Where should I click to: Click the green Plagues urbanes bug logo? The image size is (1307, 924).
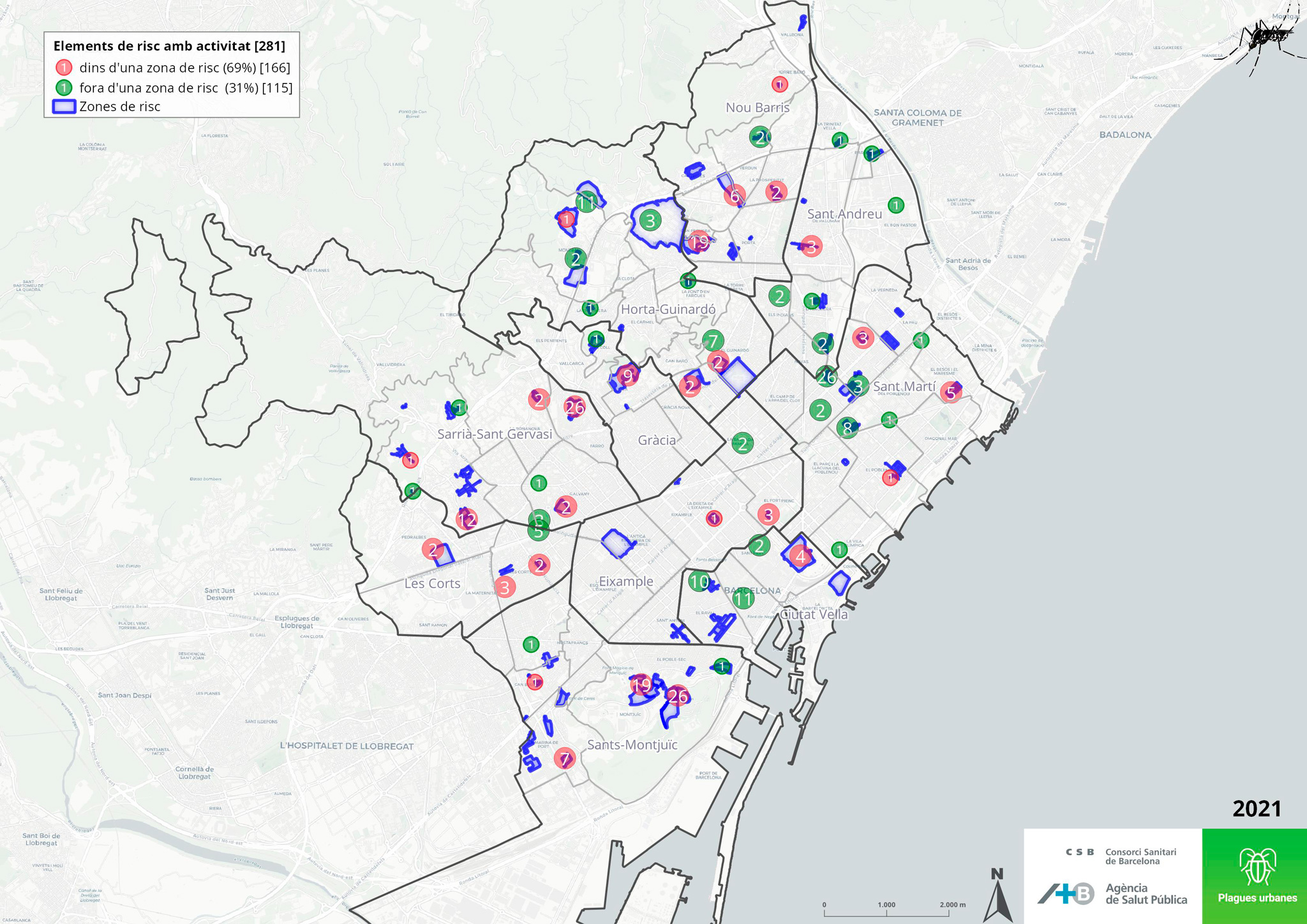pos(1257,867)
